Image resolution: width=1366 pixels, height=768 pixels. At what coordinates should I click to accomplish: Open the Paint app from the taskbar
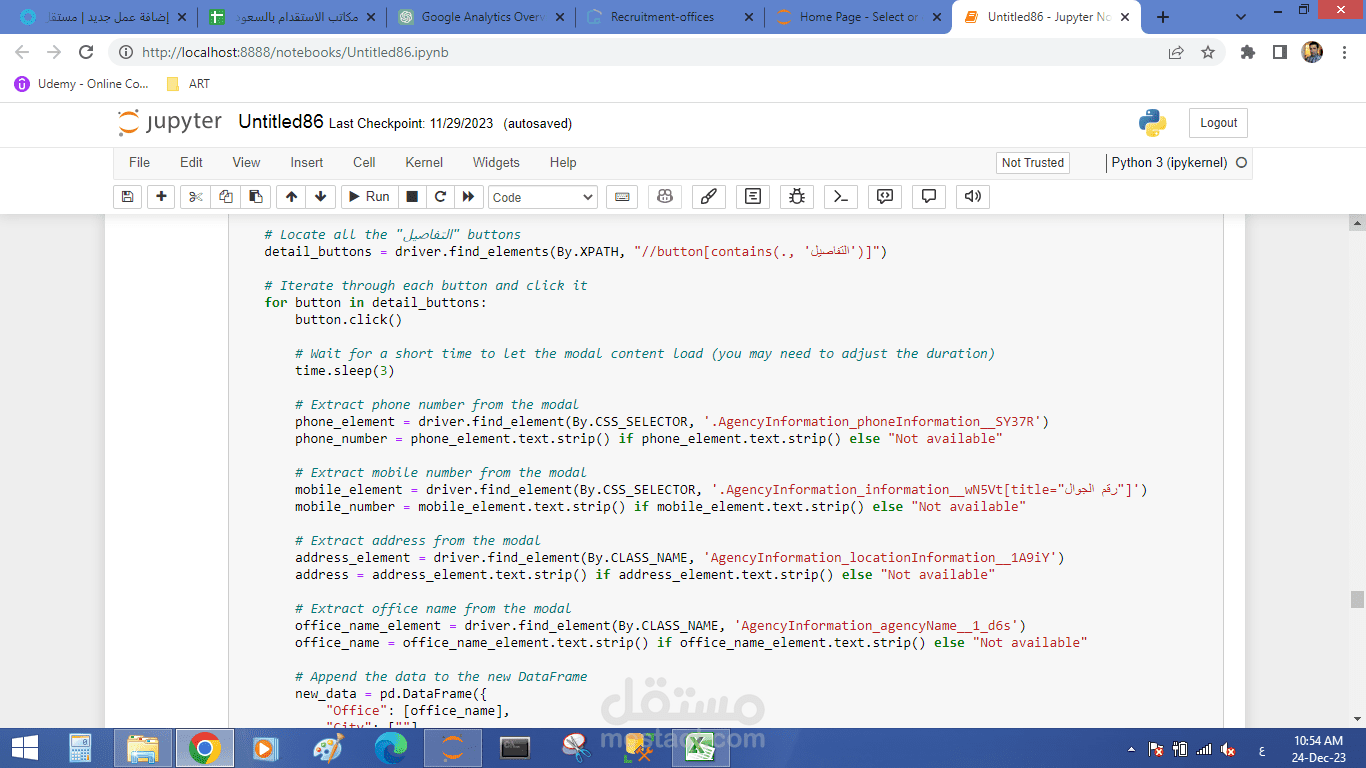(329, 748)
